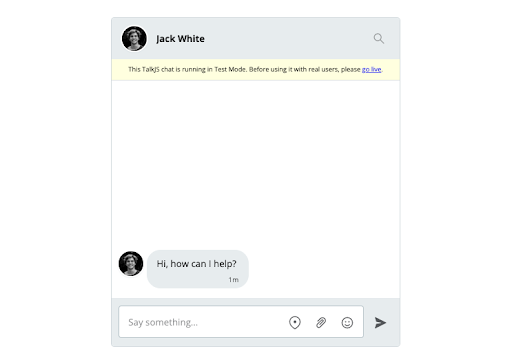Follow the 'go live' link

click(371, 69)
